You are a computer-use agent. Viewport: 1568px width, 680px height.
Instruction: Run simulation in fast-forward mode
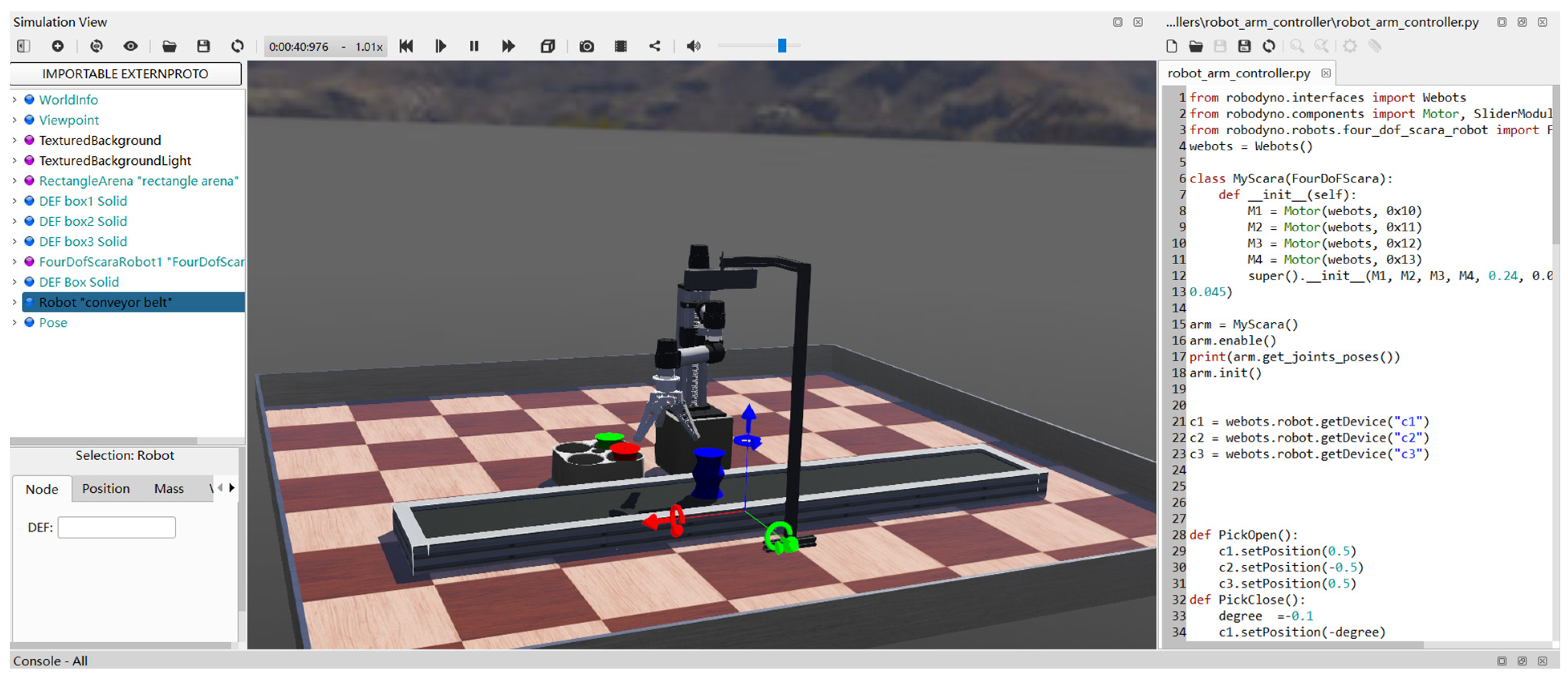coord(508,46)
